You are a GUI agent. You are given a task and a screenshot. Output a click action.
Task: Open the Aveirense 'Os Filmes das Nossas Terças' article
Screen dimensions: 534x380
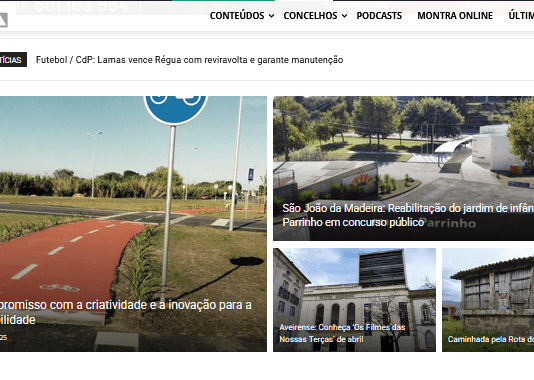pos(342,333)
